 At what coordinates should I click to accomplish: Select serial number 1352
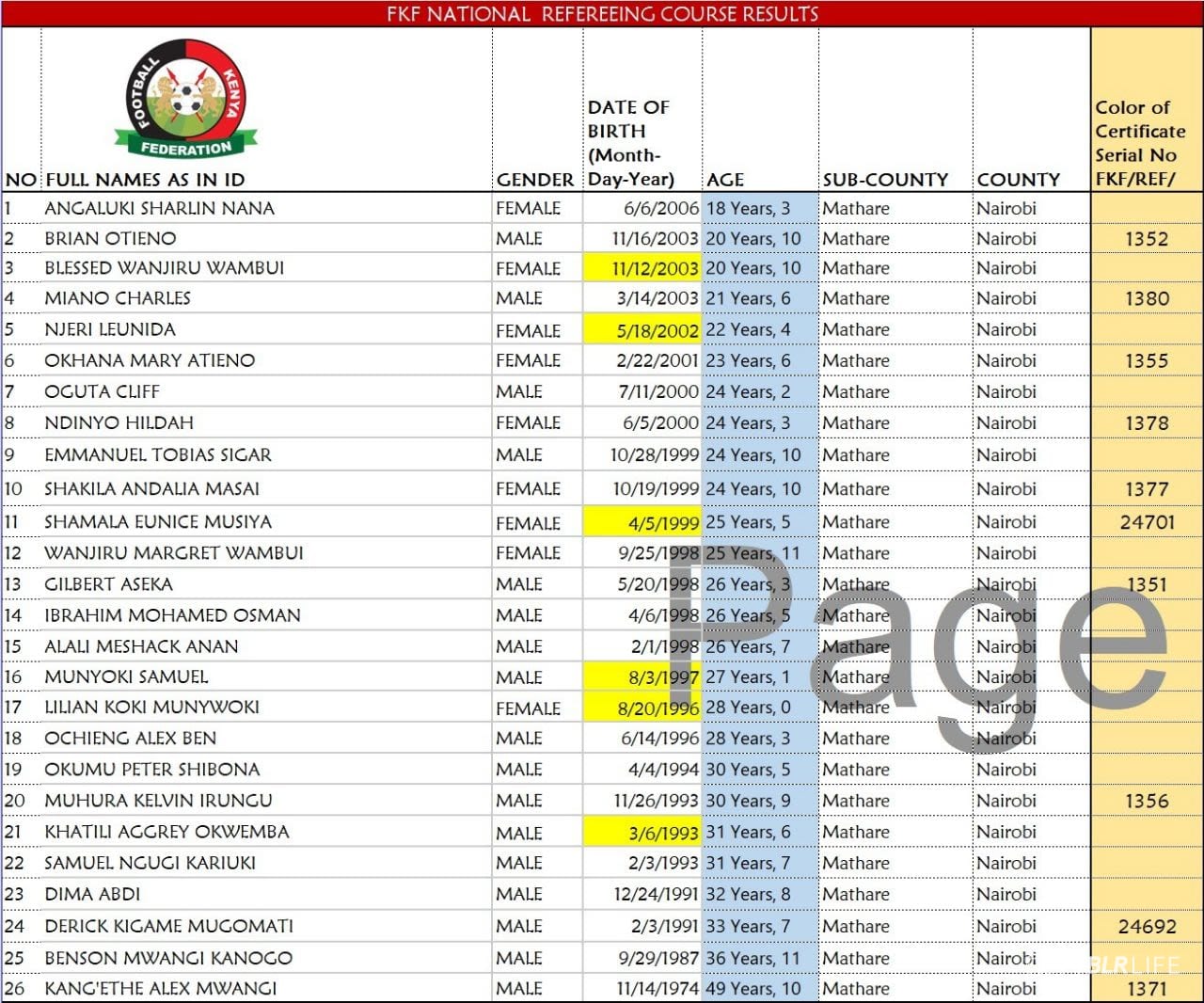click(x=1147, y=239)
